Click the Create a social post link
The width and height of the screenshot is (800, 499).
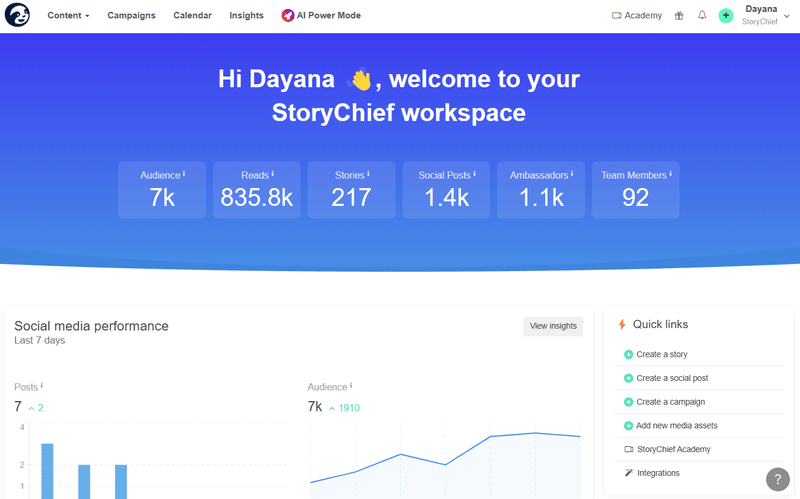coord(672,378)
